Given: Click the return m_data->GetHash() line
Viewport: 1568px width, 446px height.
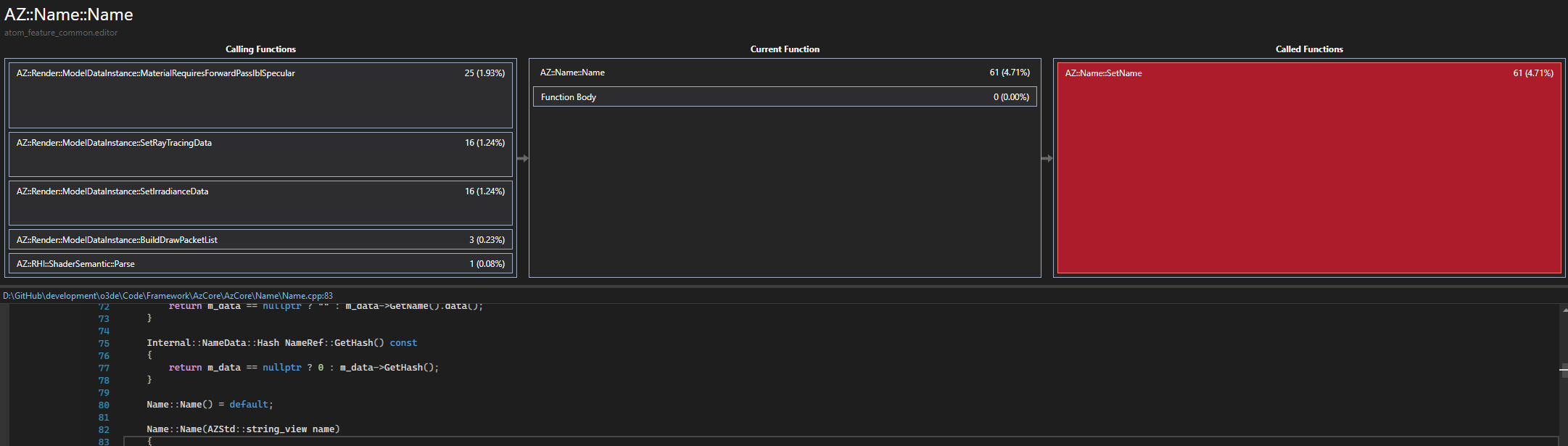Looking at the screenshot, I should pyautogui.click(x=304, y=368).
